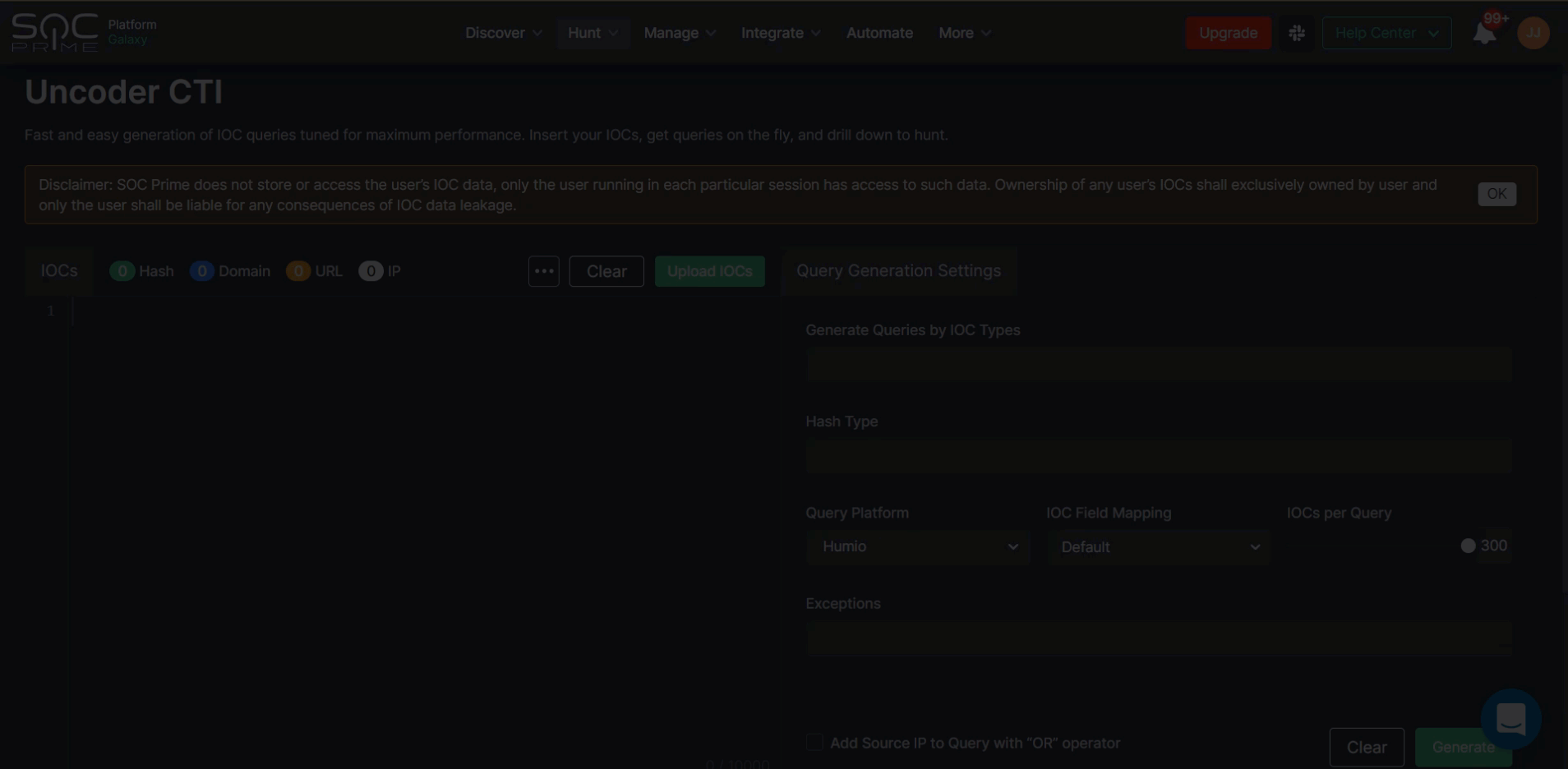Open the Query Platform Humio dropdown
This screenshot has width=1568, height=769.
(917, 546)
